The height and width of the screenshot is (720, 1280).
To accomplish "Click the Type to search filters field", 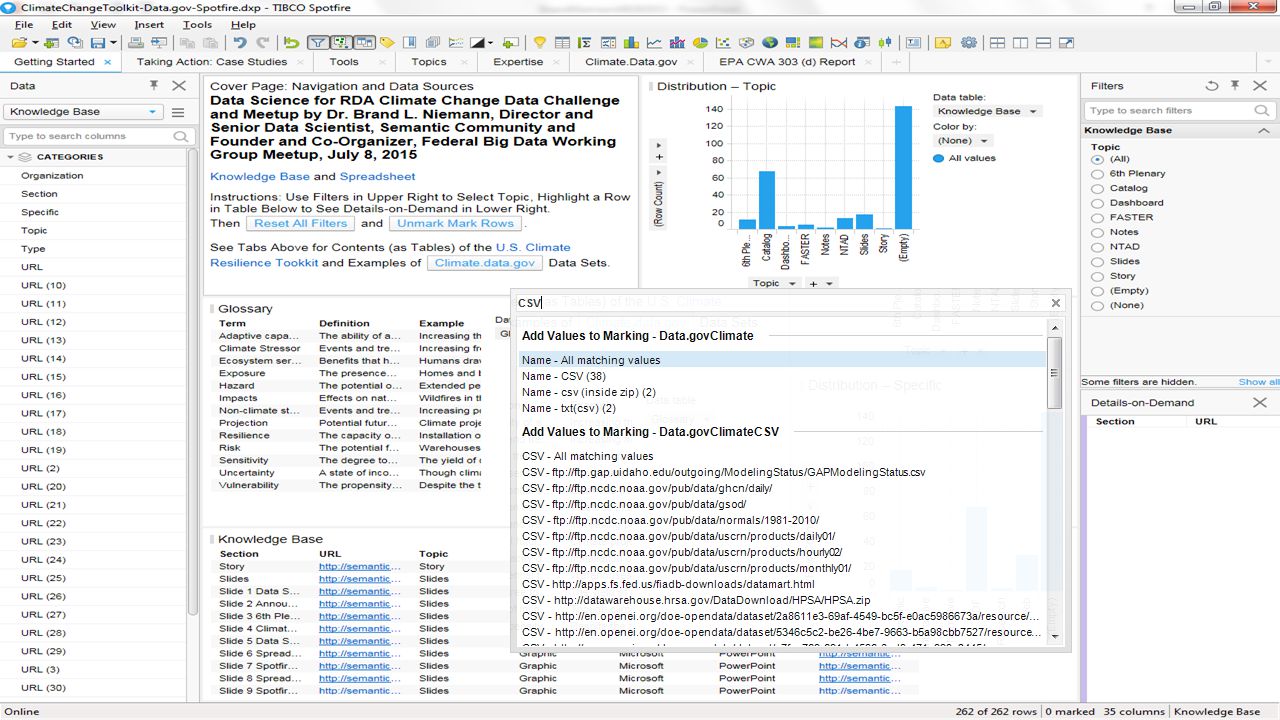I will click(1178, 111).
